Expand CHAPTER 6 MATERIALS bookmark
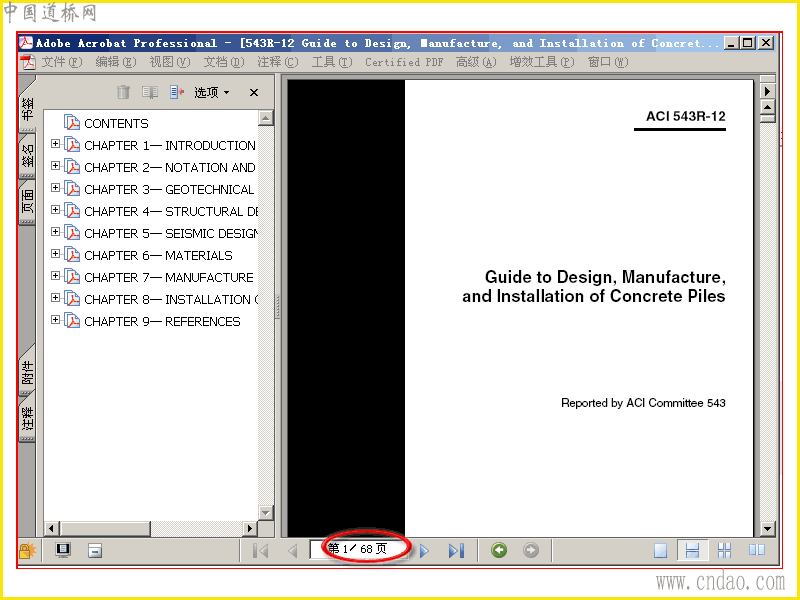The width and height of the screenshot is (800, 600). point(56,254)
